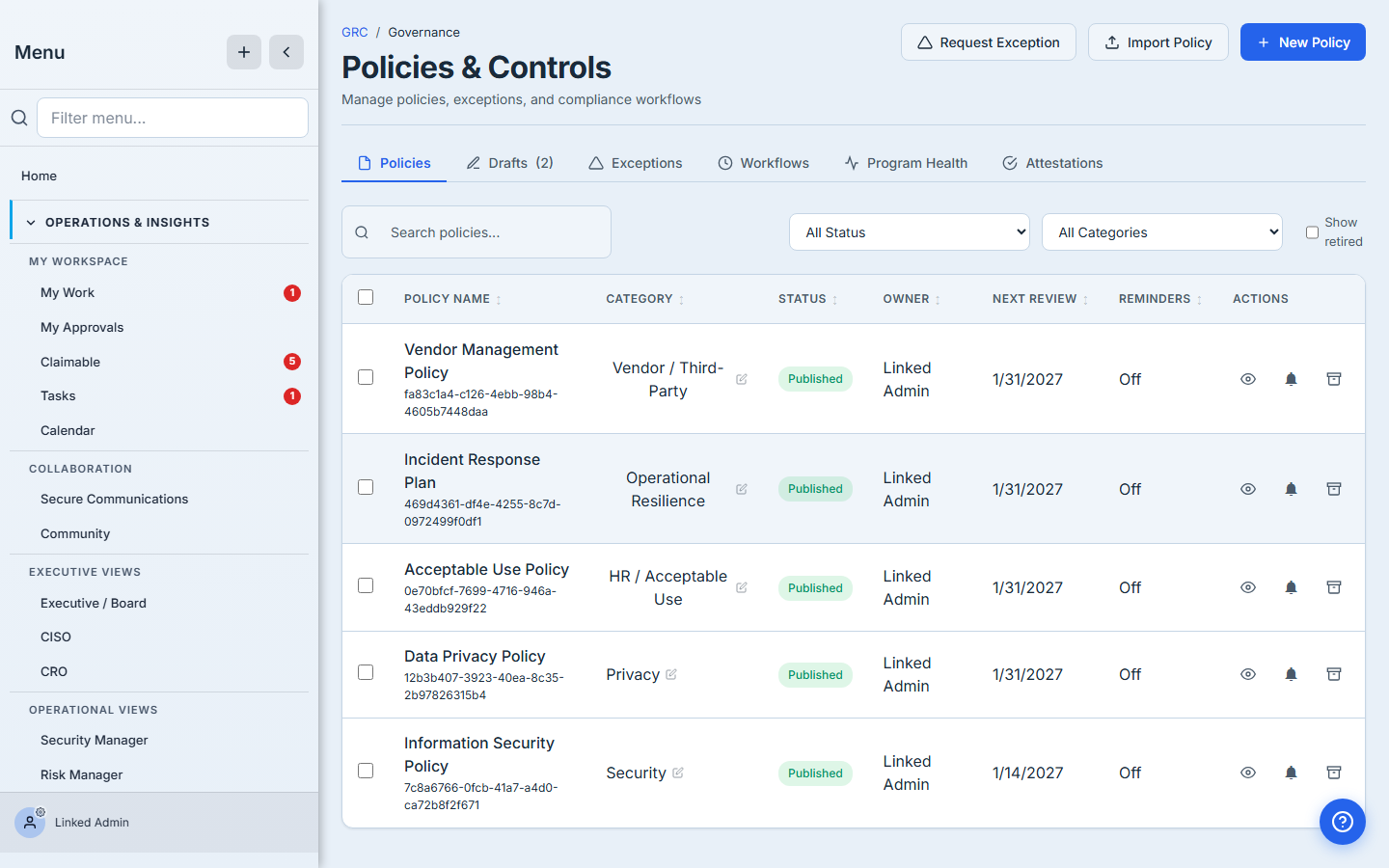
Task: Archive the Acceptable Use Policy
Action: point(1334,587)
